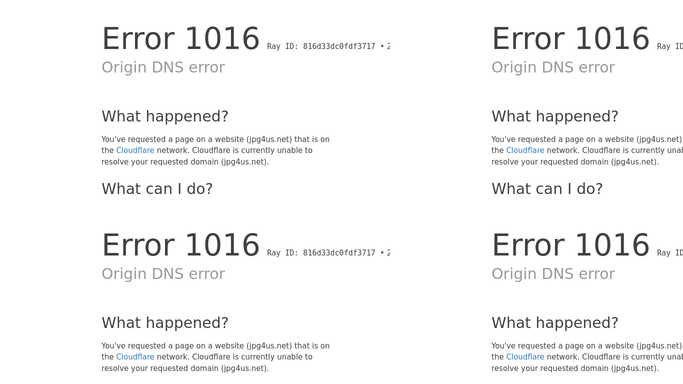The height and width of the screenshot is (384, 683).
Task: Click the lower-right What happened? heading
Action: 555,323
